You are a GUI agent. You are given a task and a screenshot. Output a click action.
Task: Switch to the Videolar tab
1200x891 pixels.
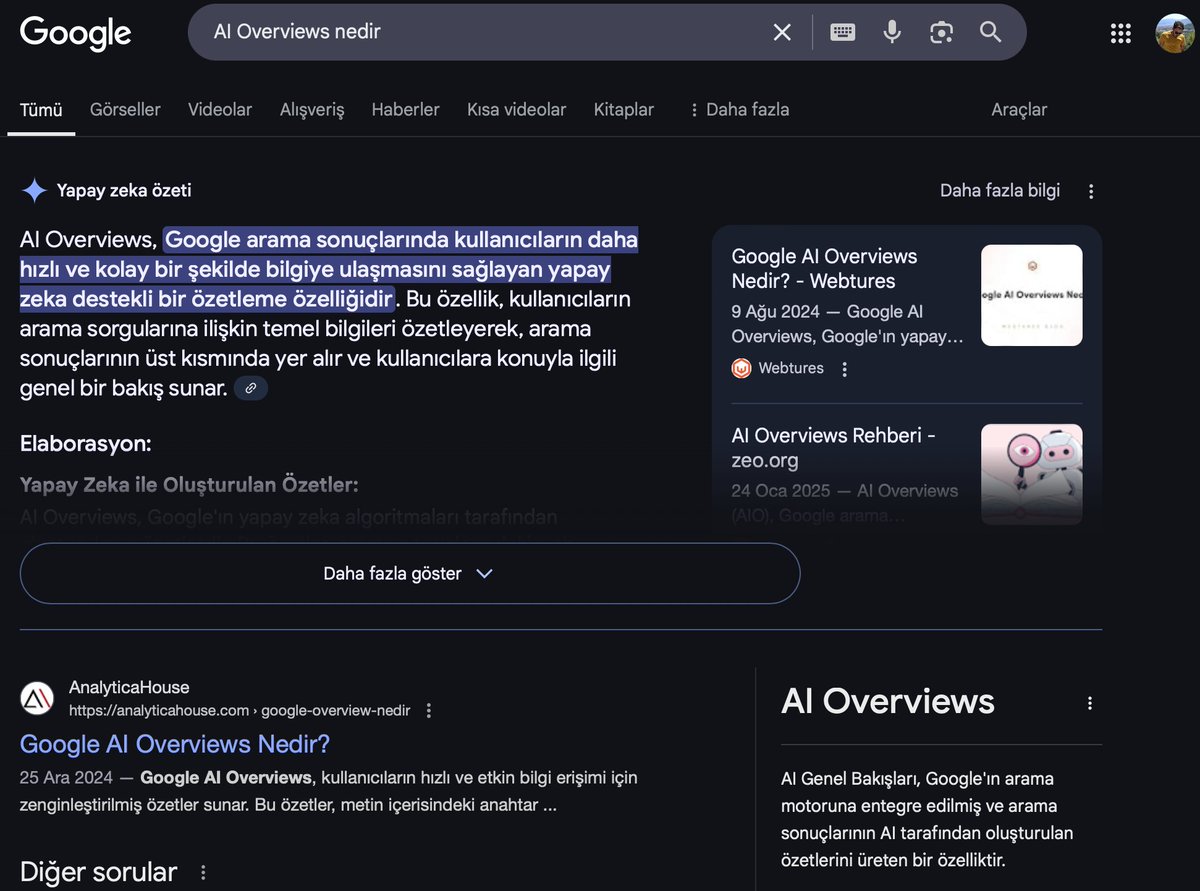pyautogui.click(x=220, y=110)
